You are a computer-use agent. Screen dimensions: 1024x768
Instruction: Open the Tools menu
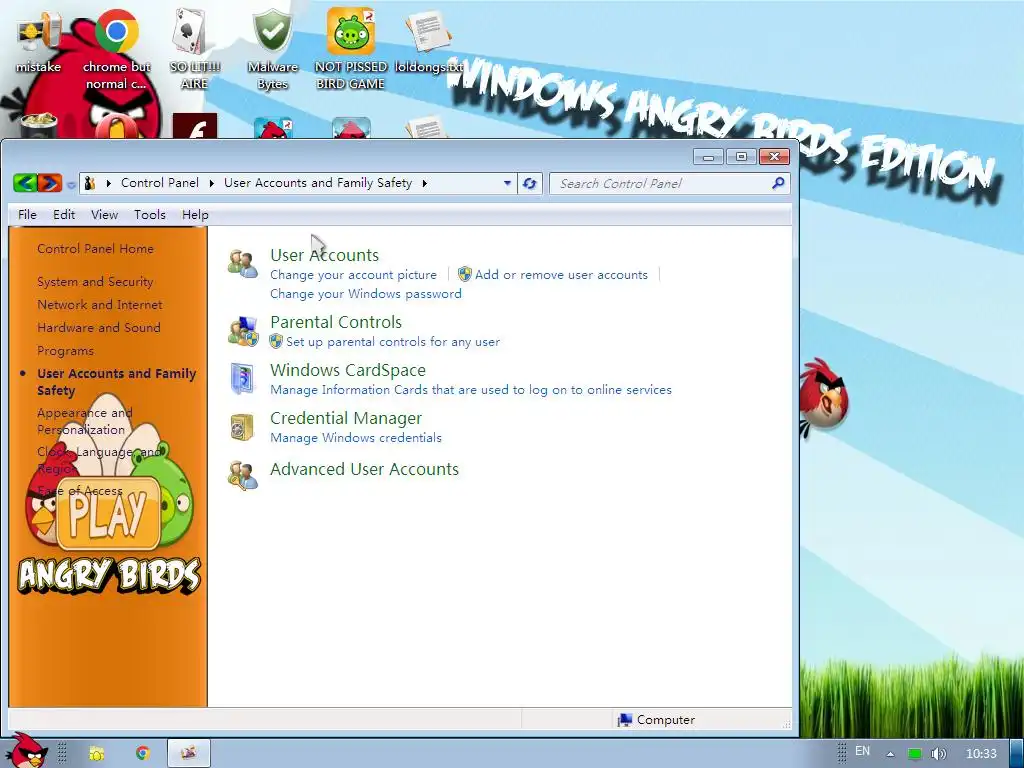click(x=150, y=215)
